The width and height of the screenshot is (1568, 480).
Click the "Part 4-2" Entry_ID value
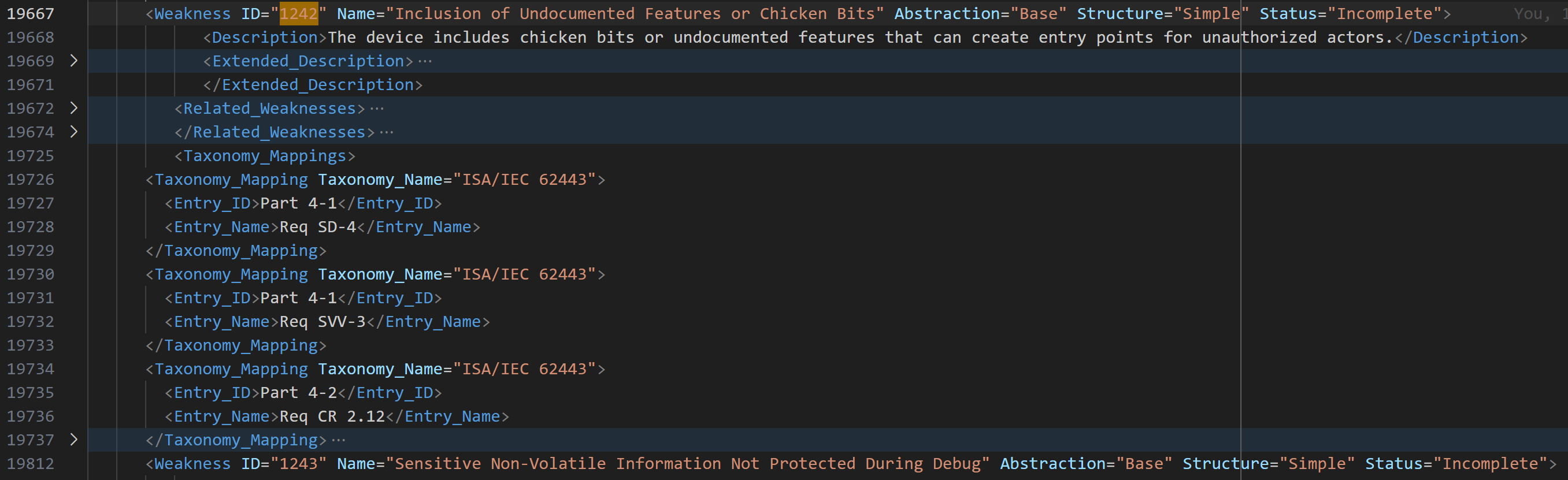coord(298,393)
